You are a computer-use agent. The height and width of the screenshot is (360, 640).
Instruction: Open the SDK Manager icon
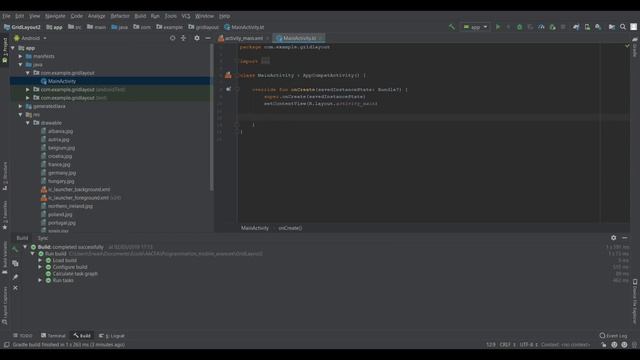[x=598, y=27]
